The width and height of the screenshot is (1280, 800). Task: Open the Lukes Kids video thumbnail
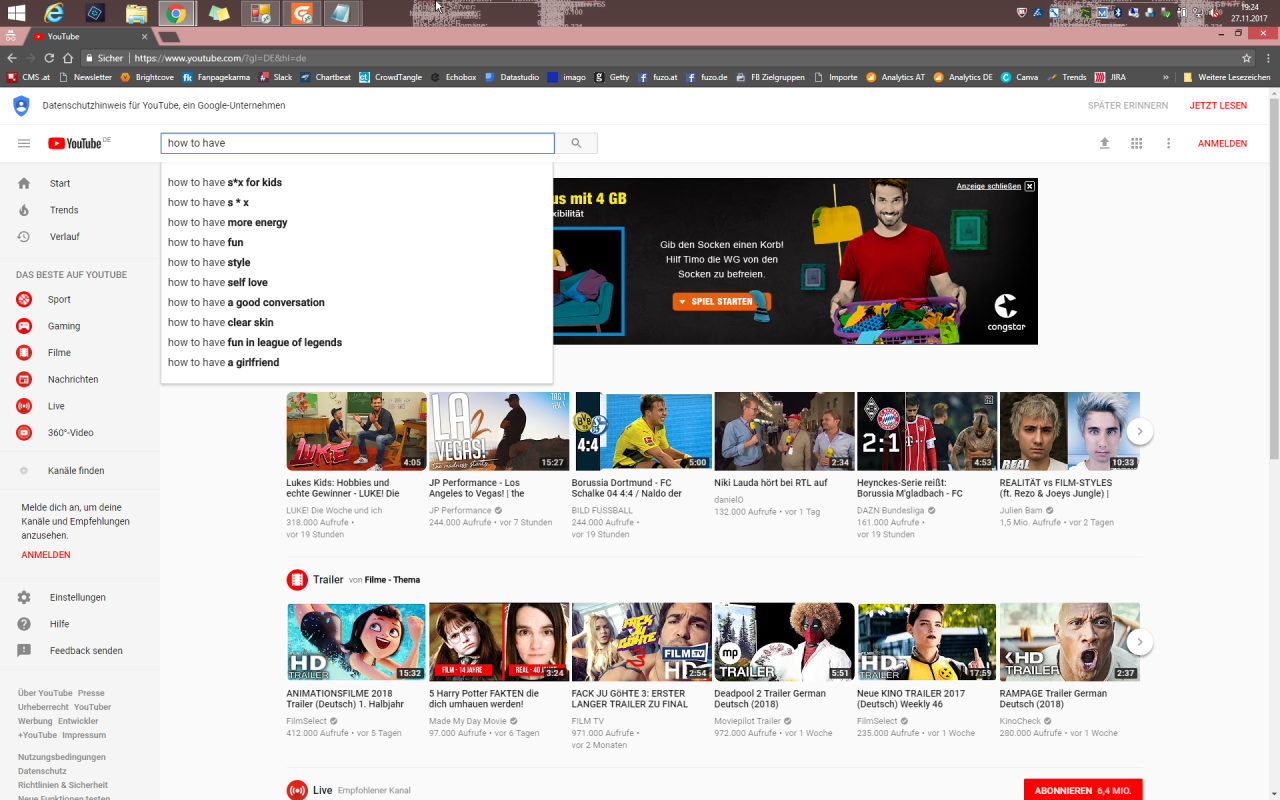tap(356, 431)
